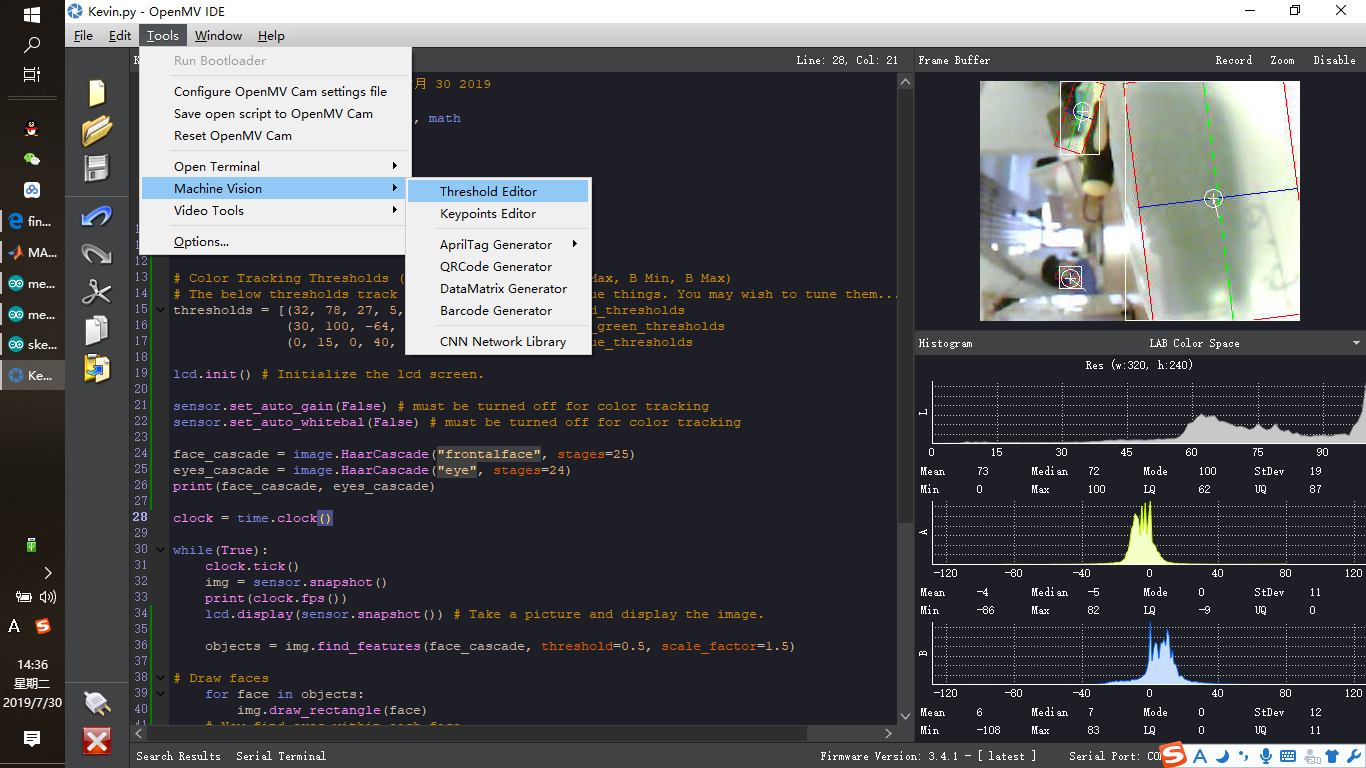Expand the hidden tray icons chevron
Screen dimensions: 1366x768
pyautogui.click(x=47, y=573)
